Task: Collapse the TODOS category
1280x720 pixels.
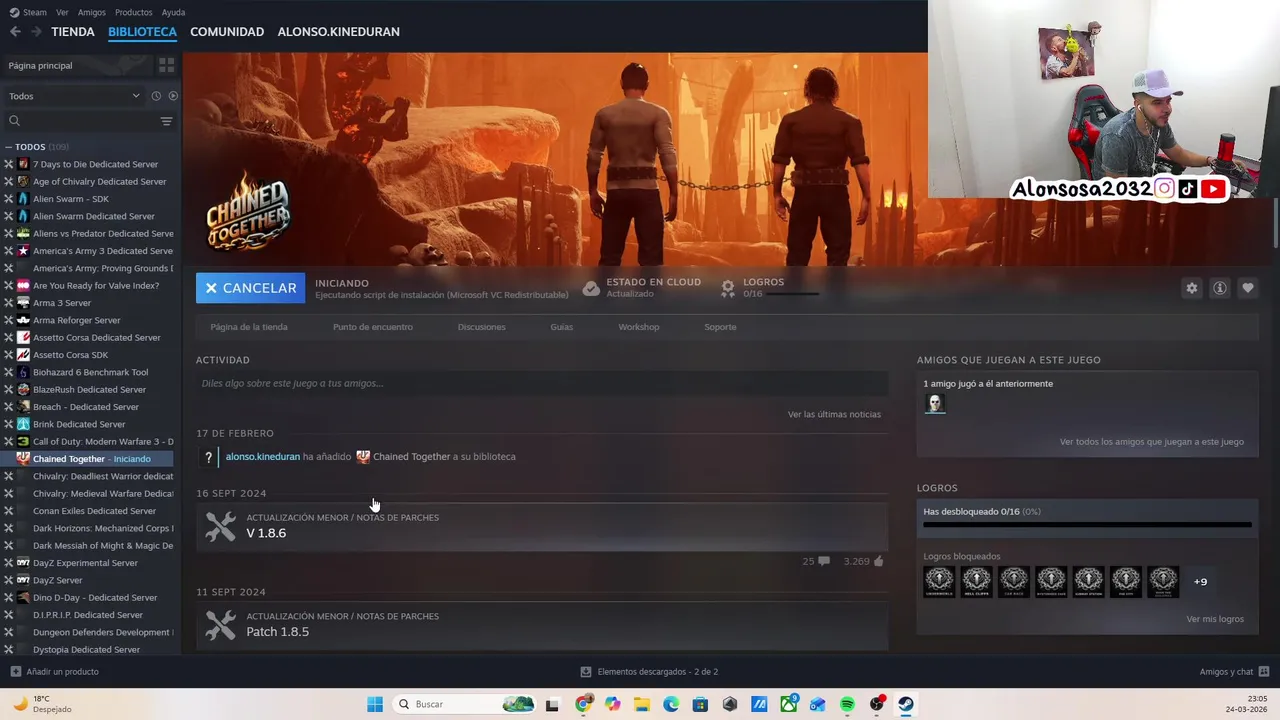Action: click(8, 147)
